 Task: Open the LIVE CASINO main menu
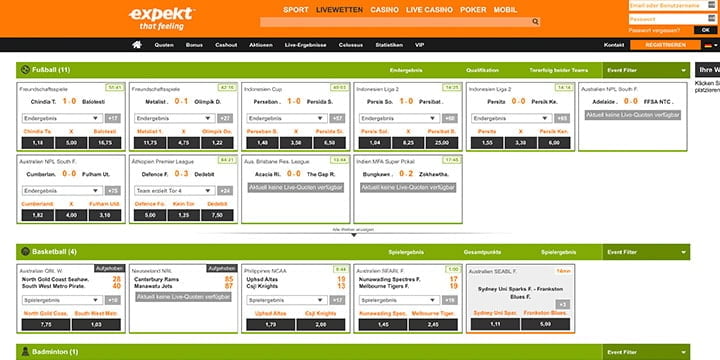tap(429, 10)
